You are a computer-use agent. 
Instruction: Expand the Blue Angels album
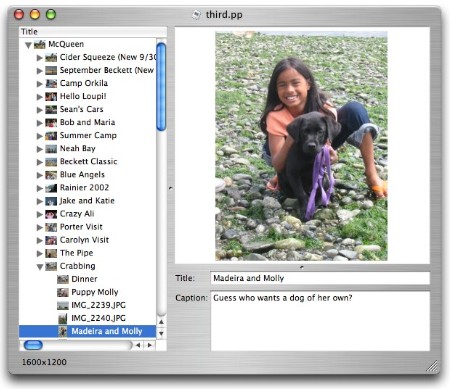click(39, 175)
